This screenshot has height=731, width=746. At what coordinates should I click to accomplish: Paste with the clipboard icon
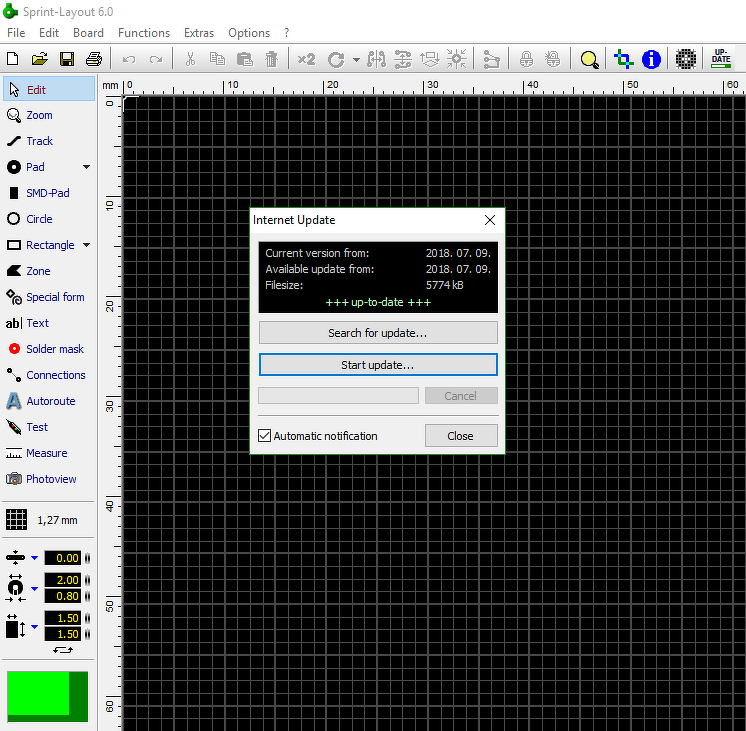point(245,59)
